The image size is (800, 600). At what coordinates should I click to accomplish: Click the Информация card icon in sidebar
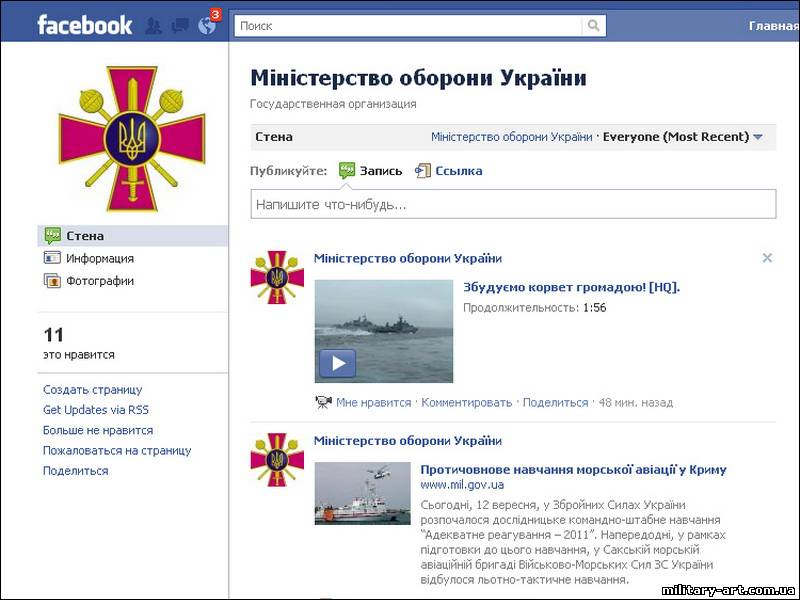coord(52,258)
